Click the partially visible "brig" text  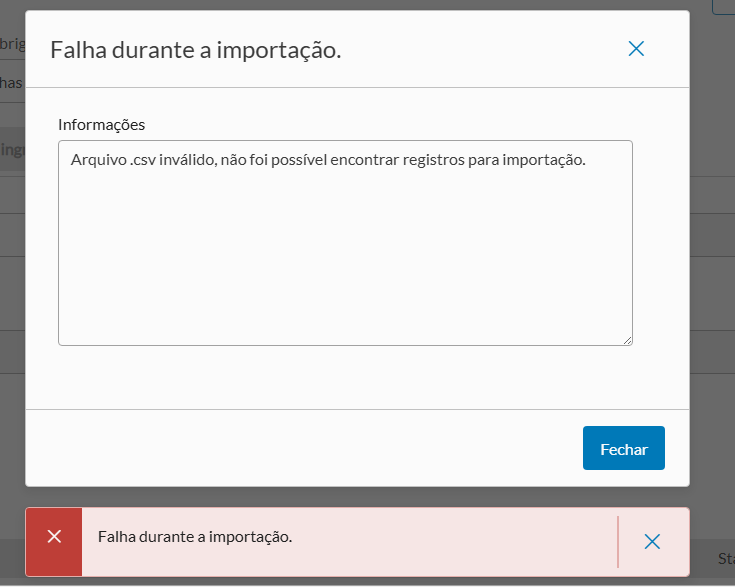(12, 44)
